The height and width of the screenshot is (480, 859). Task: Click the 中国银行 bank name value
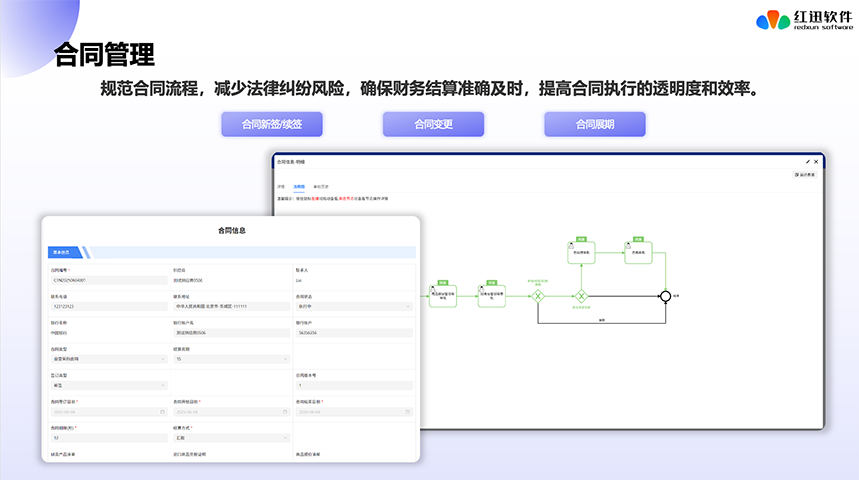point(59,333)
